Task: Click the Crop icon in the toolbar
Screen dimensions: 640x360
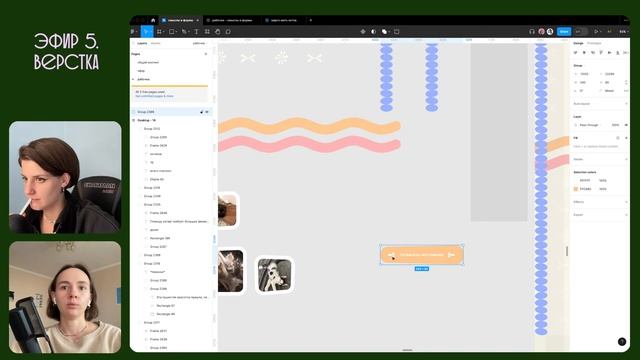Action: click(396, 31)
